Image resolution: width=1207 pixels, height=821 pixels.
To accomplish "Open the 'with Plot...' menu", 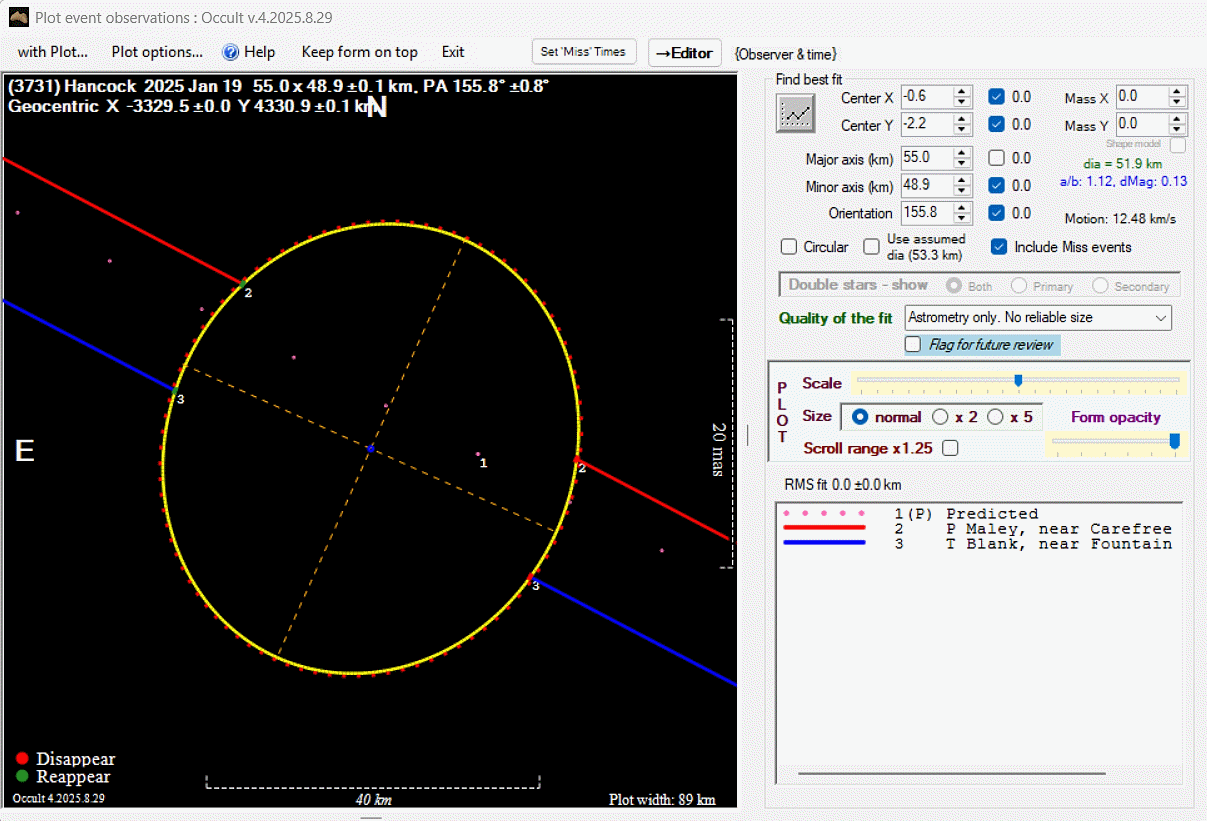I will click(53, 52).
